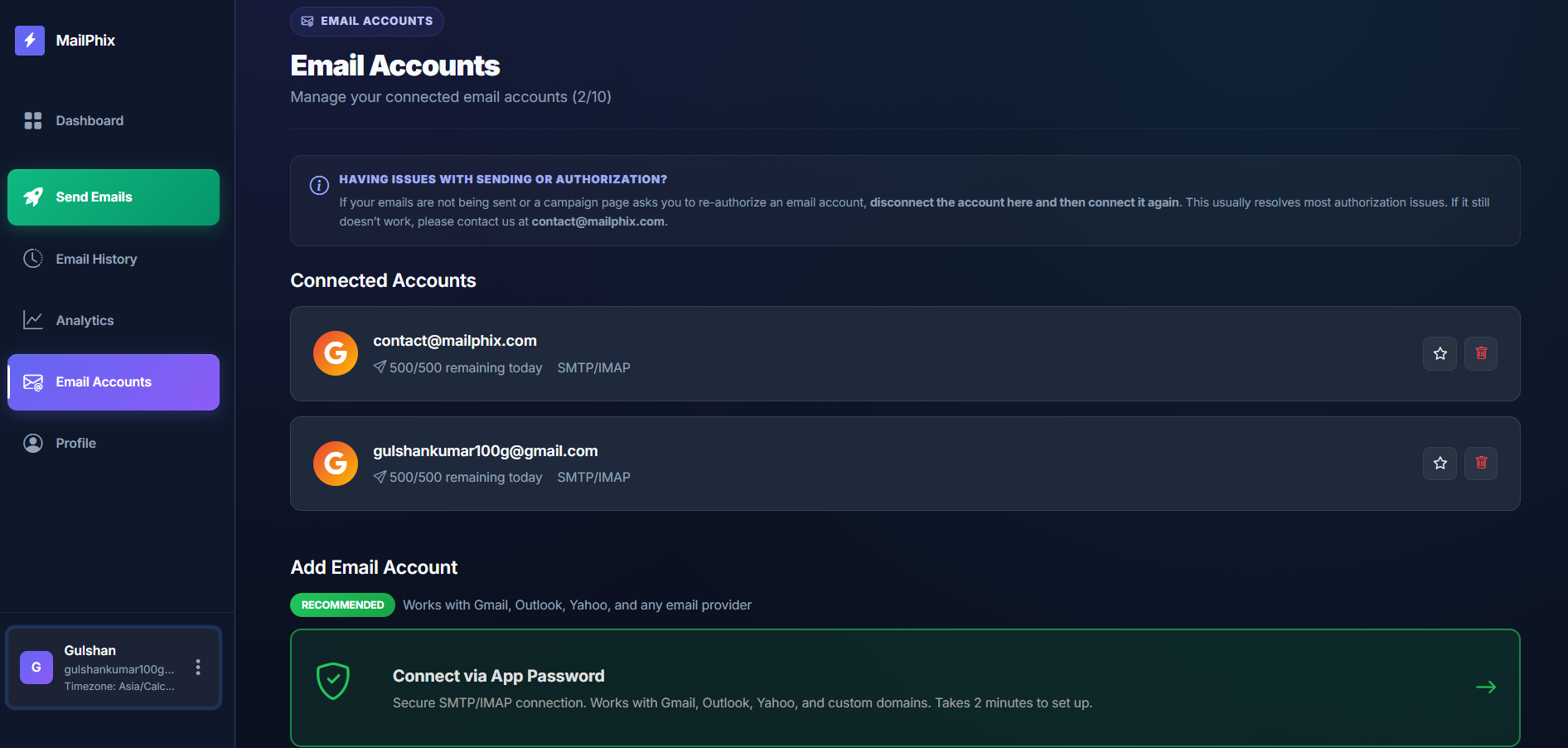Viewport: 1568px width, 748px height.
Task: Click the Email Accounts badge above the heading
Action: point(366,21)
